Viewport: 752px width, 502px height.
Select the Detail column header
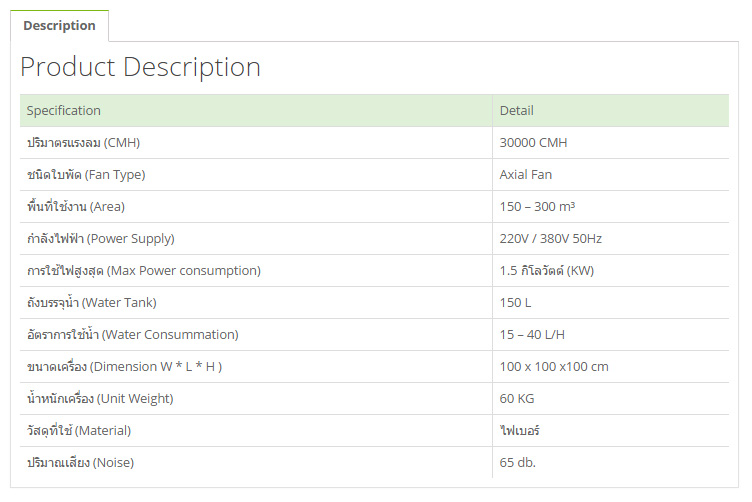coord(611,110)
